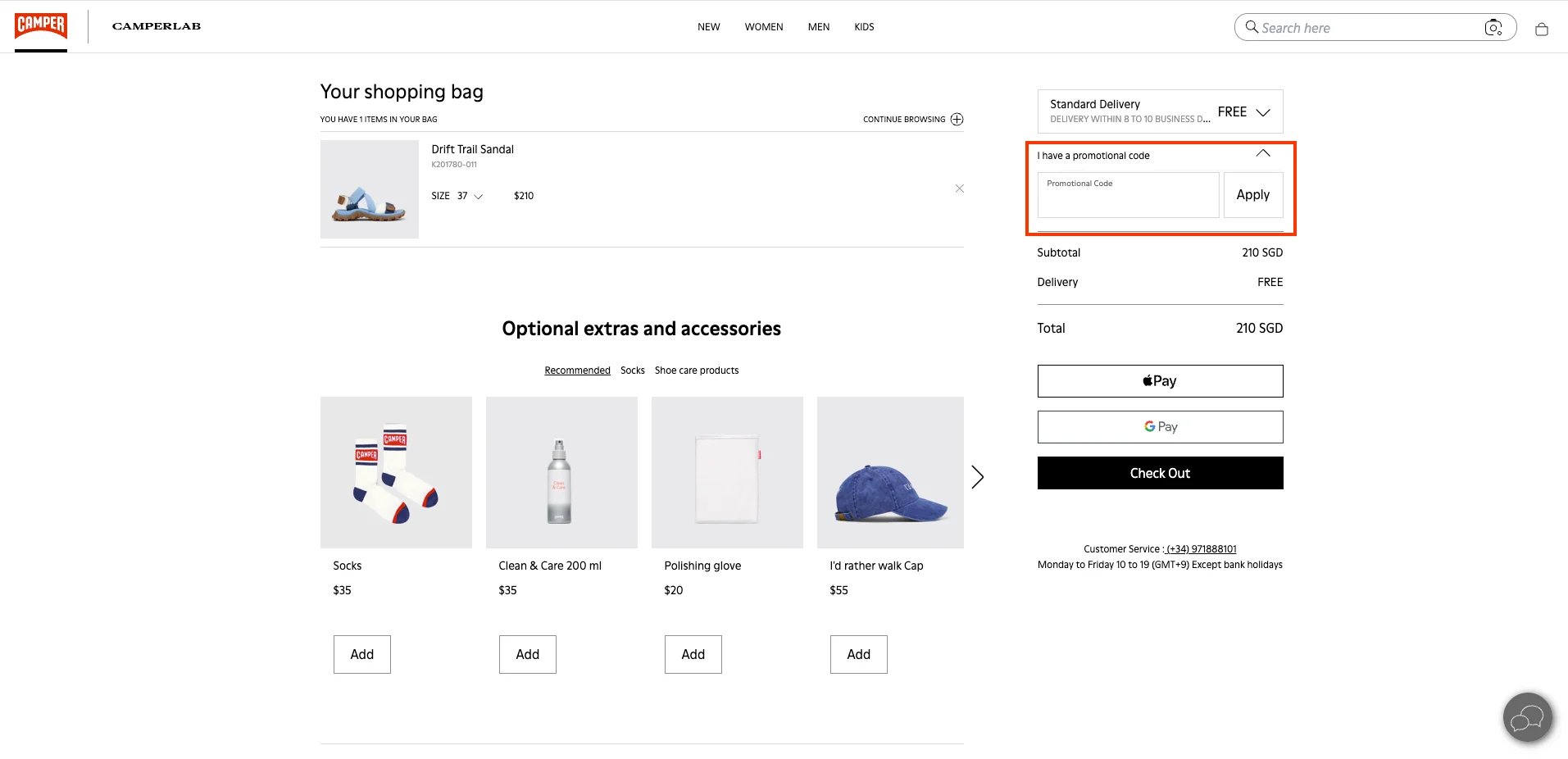
Task: Open the MEN menu
Action: 819,27
